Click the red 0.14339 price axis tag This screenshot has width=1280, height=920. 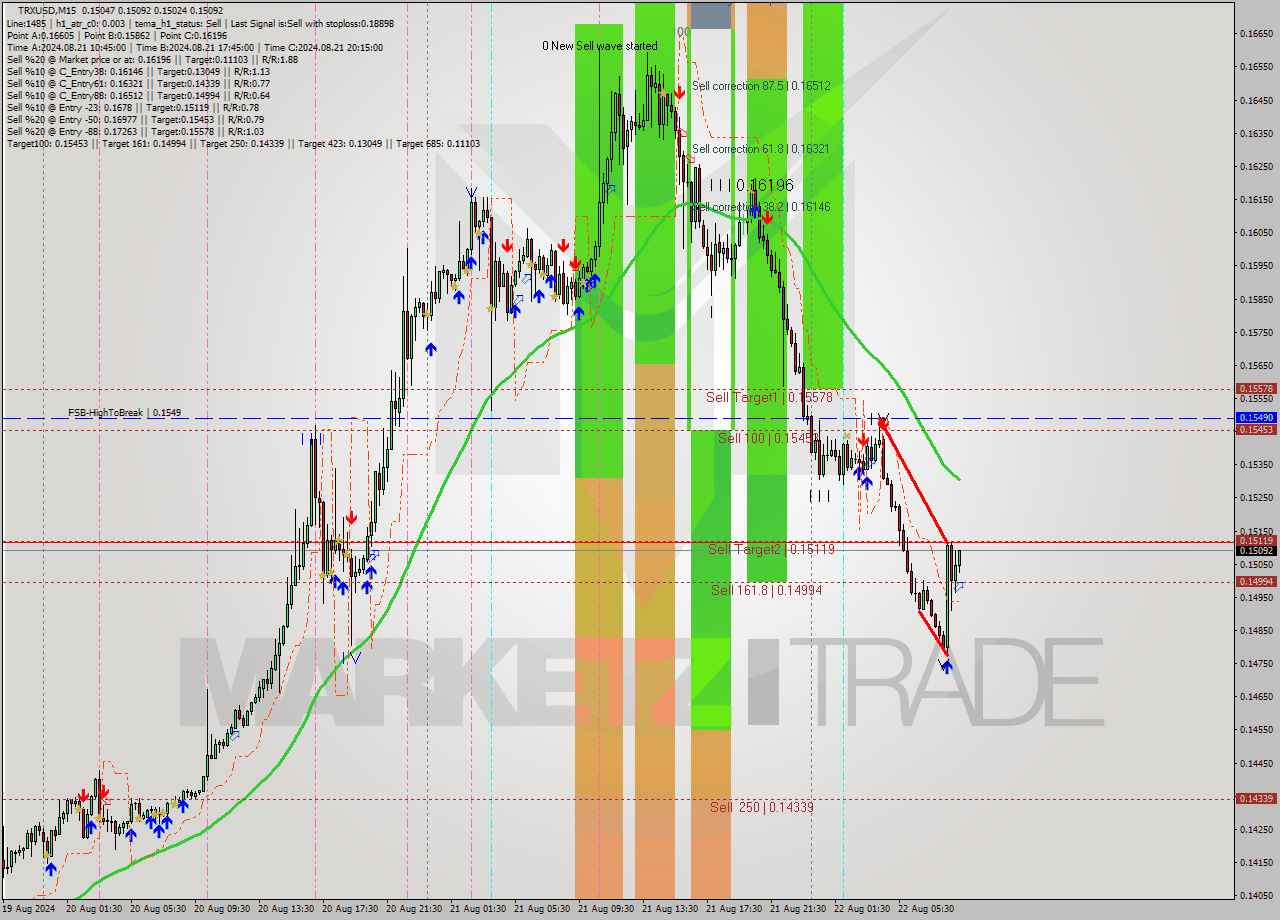click(1256, 798)
